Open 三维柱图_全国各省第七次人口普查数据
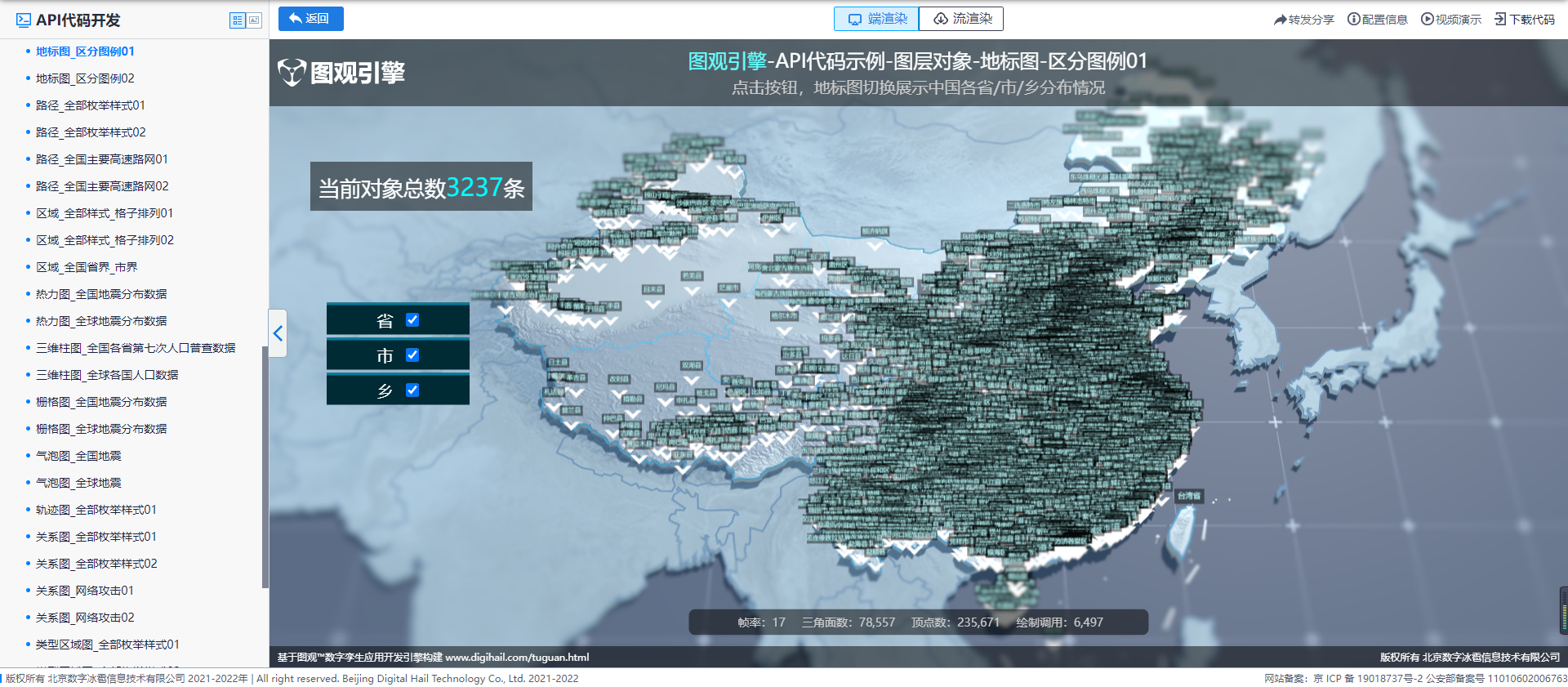 [136, 348]
